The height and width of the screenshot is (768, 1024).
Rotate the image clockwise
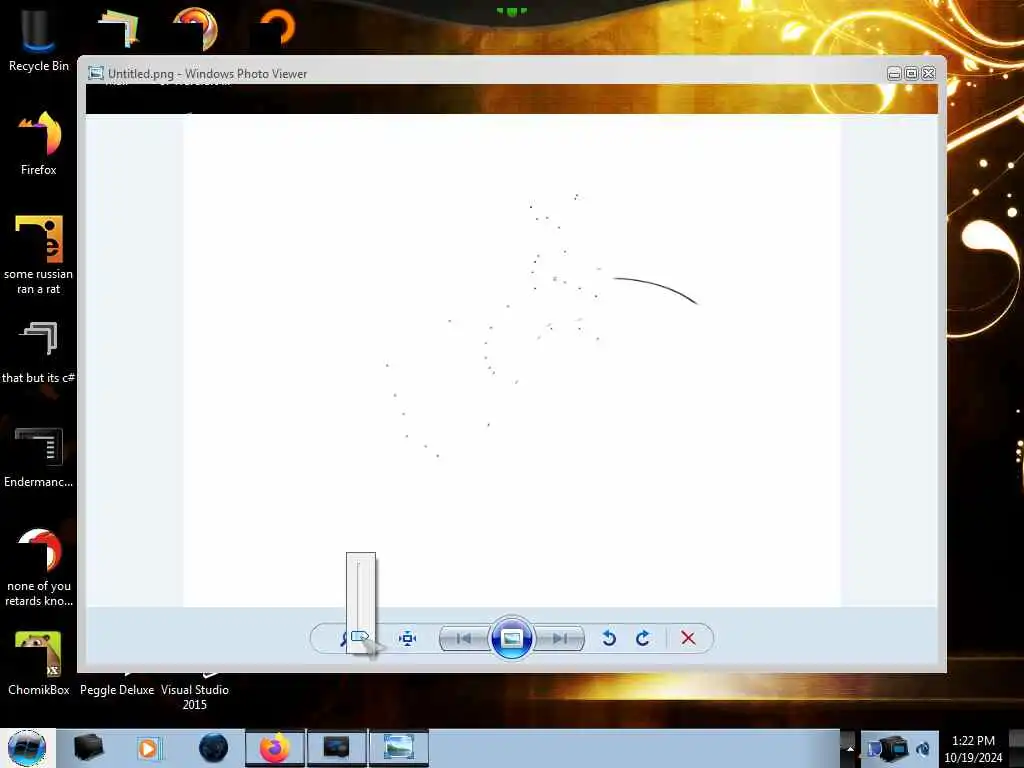(643, 638)
